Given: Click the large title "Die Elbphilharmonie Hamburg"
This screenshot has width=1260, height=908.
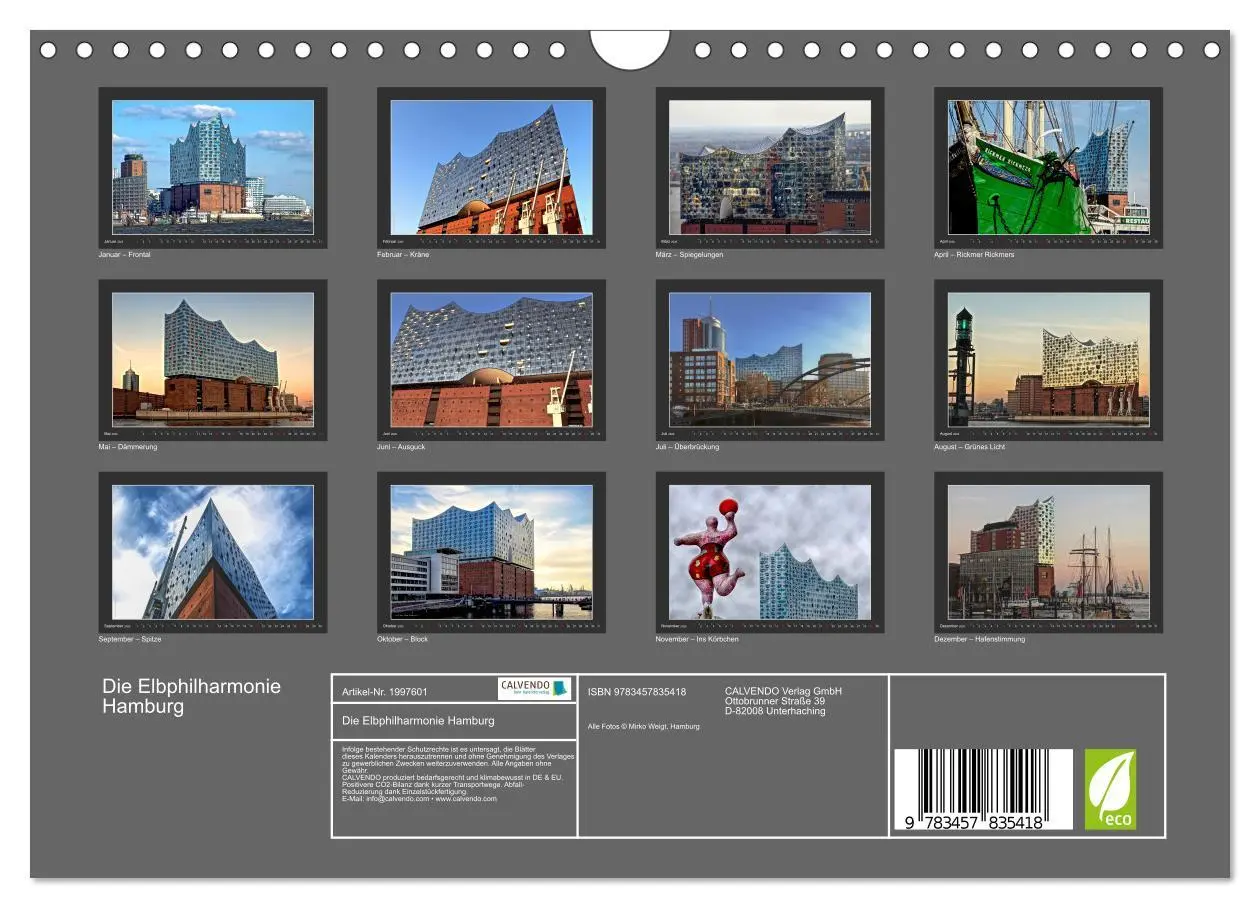Looking at the screenshot, I should coord(191,696).
